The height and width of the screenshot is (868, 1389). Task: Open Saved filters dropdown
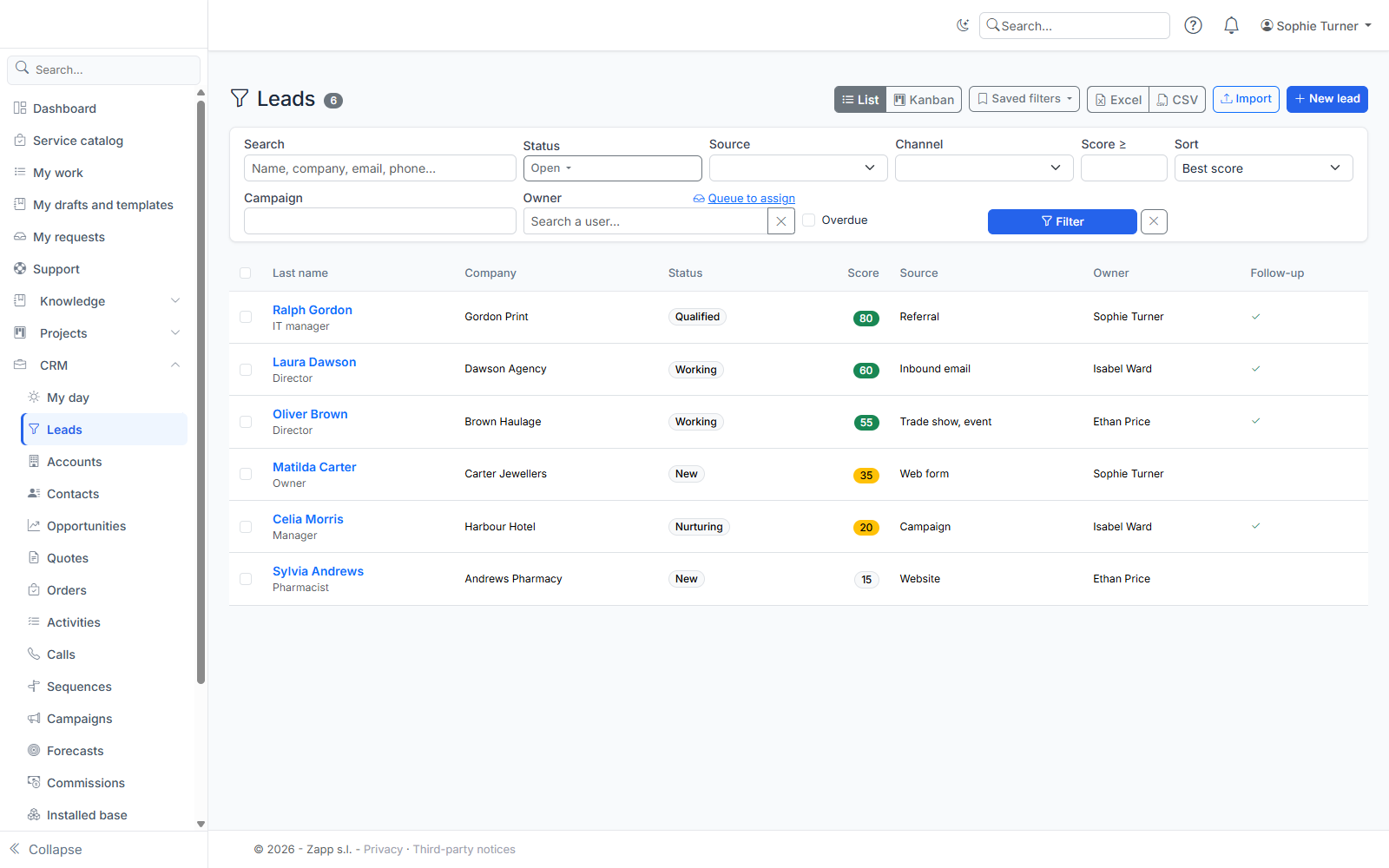pyautogui.click(x=1024, y=99)
